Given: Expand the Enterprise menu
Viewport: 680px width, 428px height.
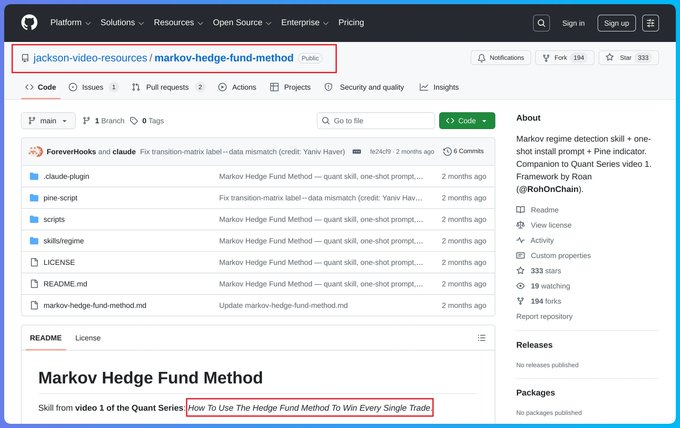Looking at the screenshot, I should [304, 23].
